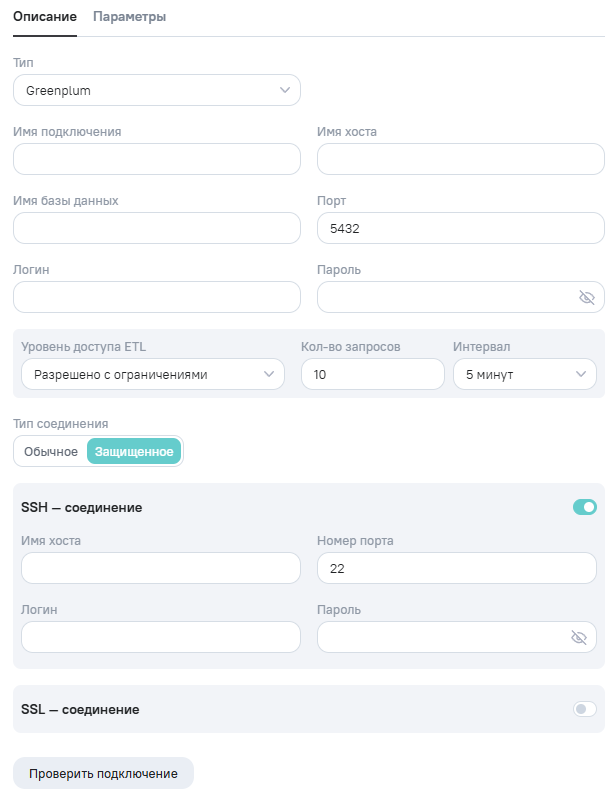
Task: Select the Обычное connection type
Action: (51, 451)
